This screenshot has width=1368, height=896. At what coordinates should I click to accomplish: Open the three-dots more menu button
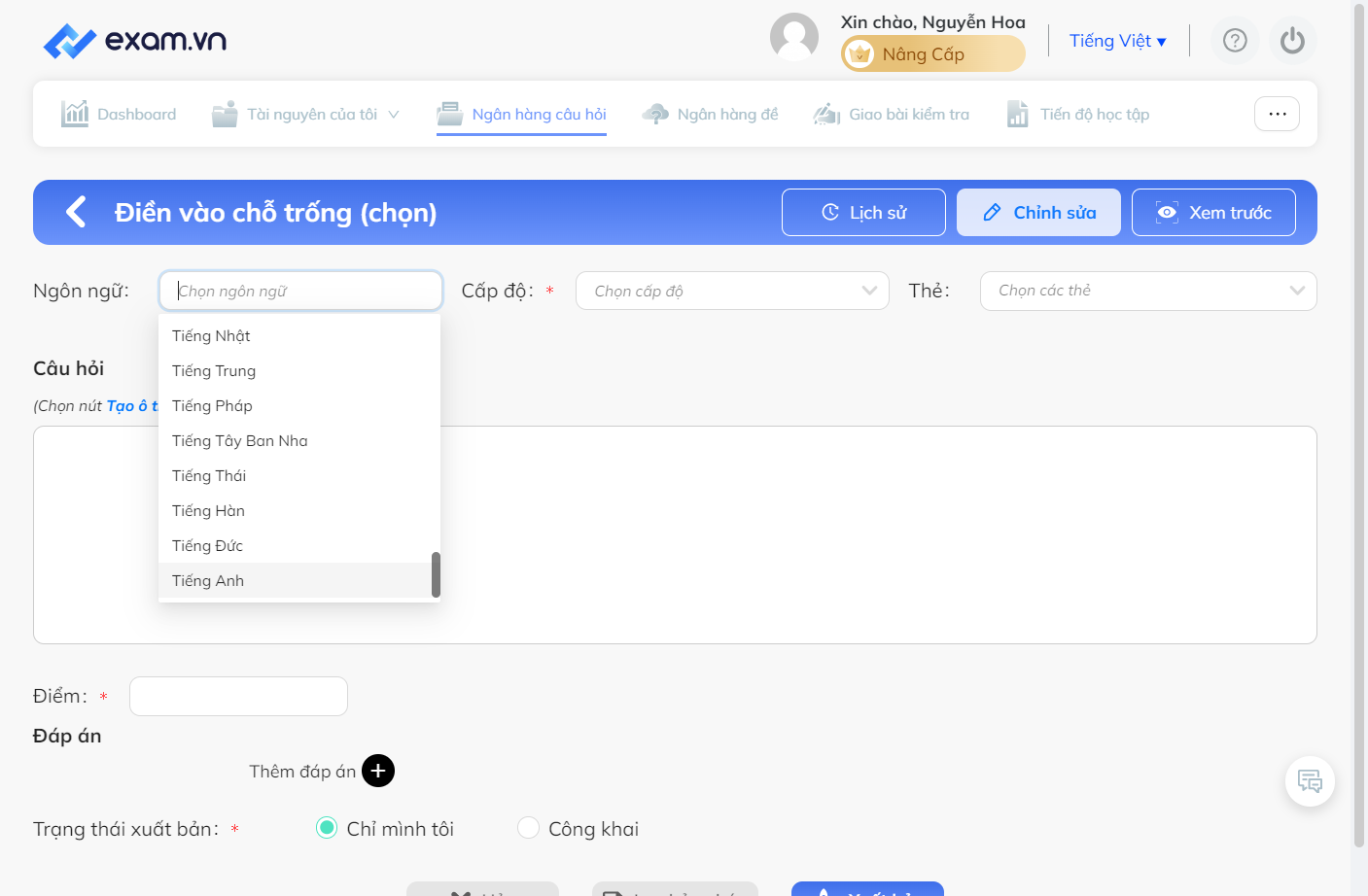(x=1277, y=114)
